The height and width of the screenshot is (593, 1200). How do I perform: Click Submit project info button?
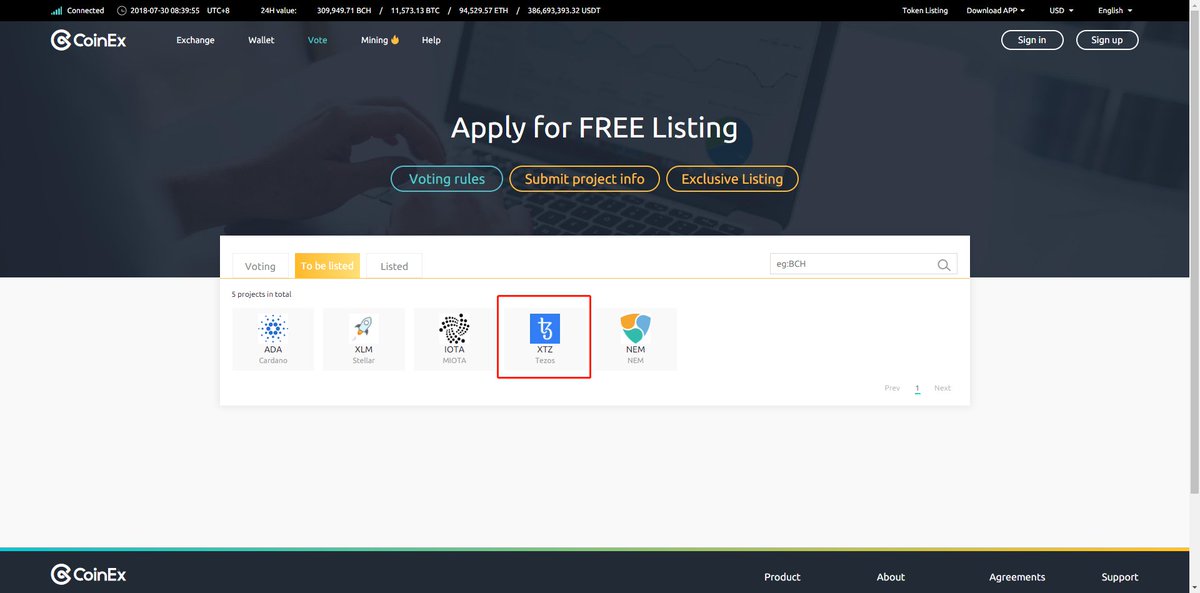(585, 179)
